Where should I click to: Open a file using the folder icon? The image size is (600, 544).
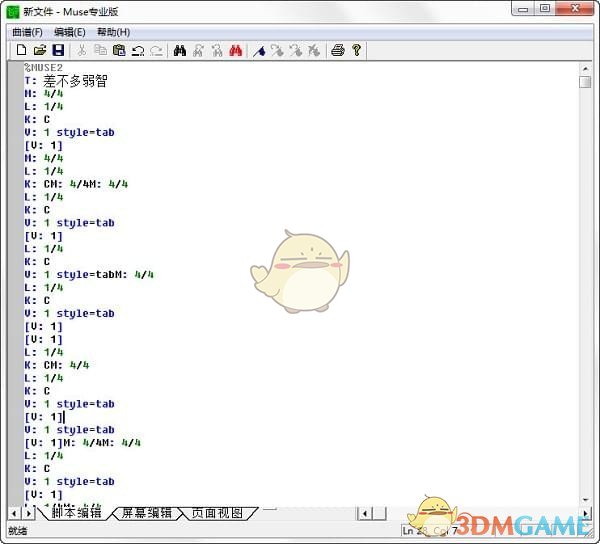point(40,50)
